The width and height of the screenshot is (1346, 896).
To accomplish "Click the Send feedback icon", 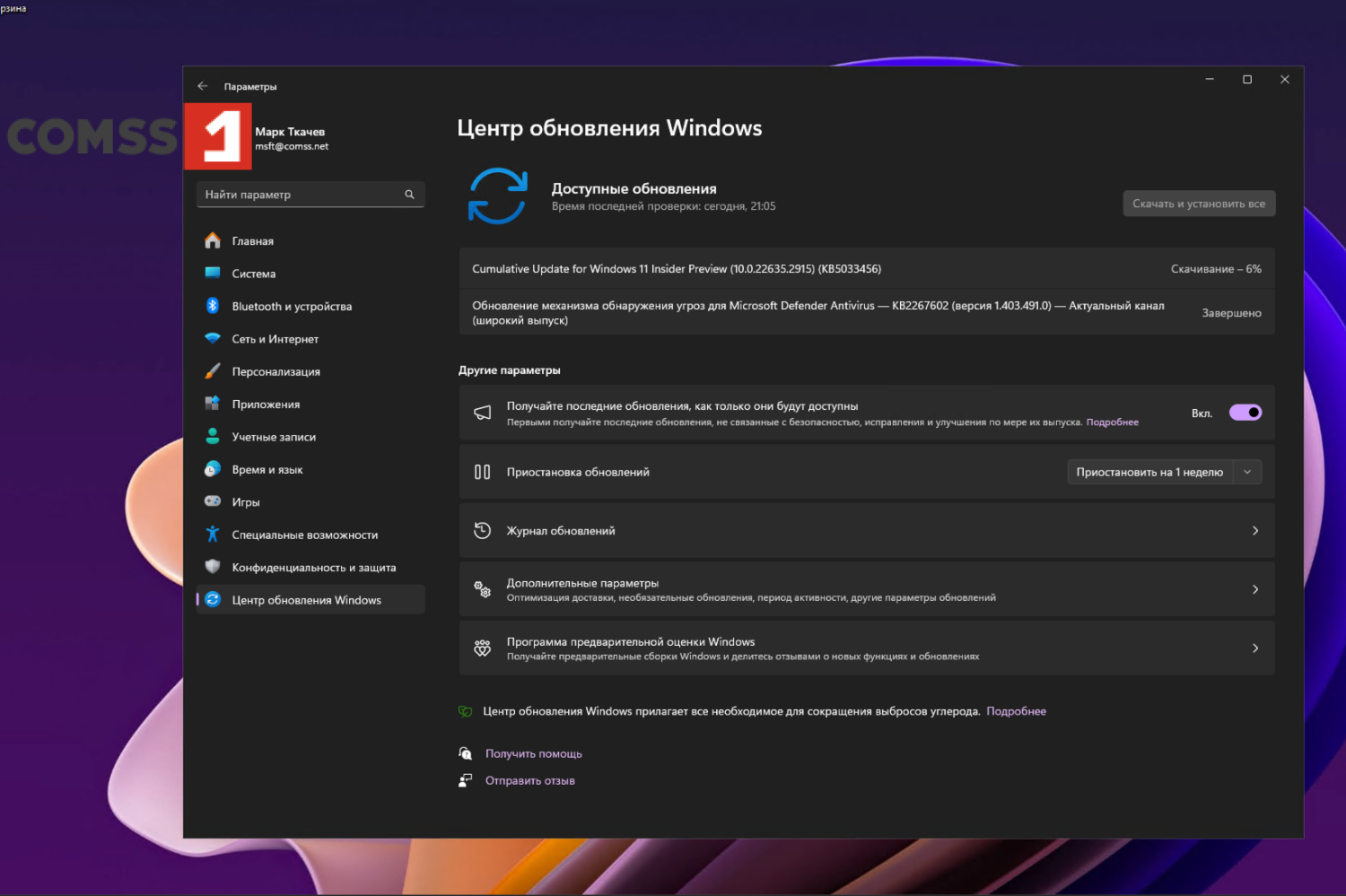I will click(x=466, y=780).
